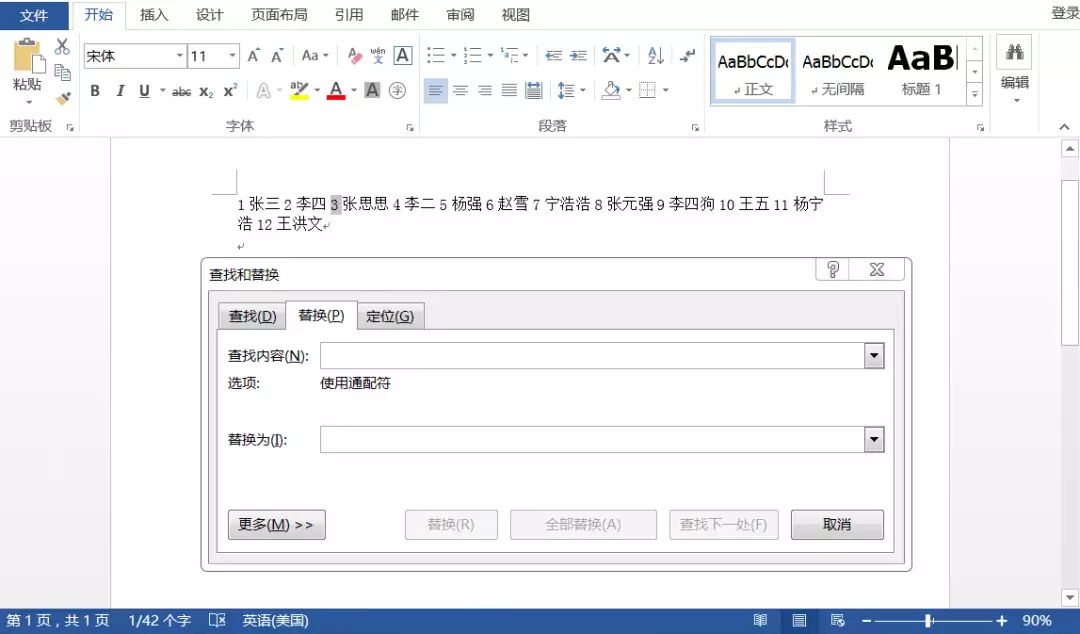The height and width of the screenshot is (634, 1080).
Task: Click the enclosed character icon
Action: [x=397, y=90]
